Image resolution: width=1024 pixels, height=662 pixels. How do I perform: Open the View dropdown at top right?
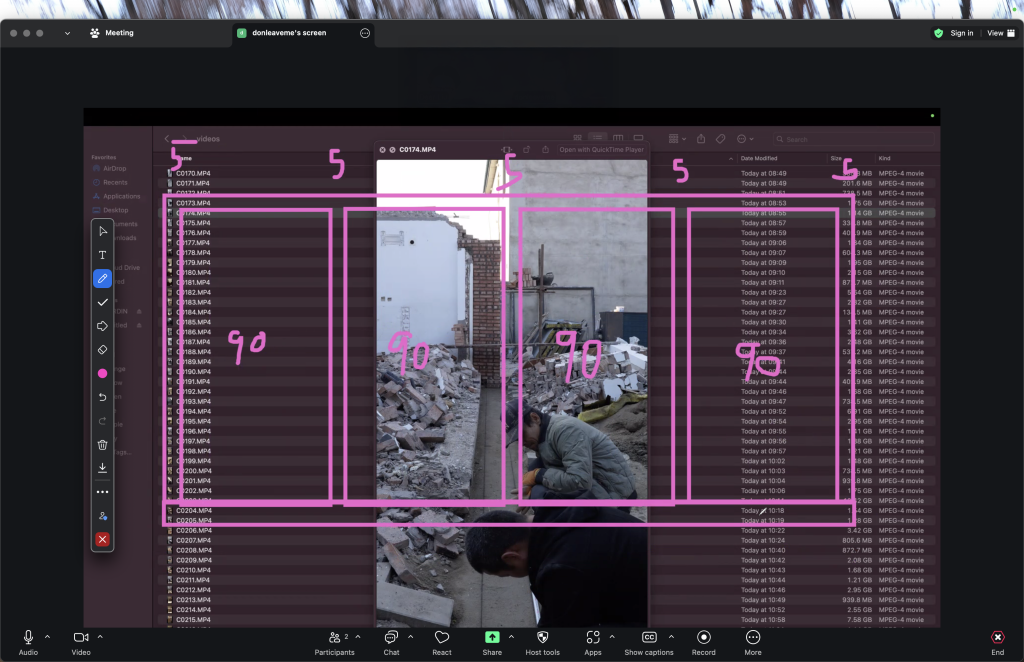coord(998,33)
